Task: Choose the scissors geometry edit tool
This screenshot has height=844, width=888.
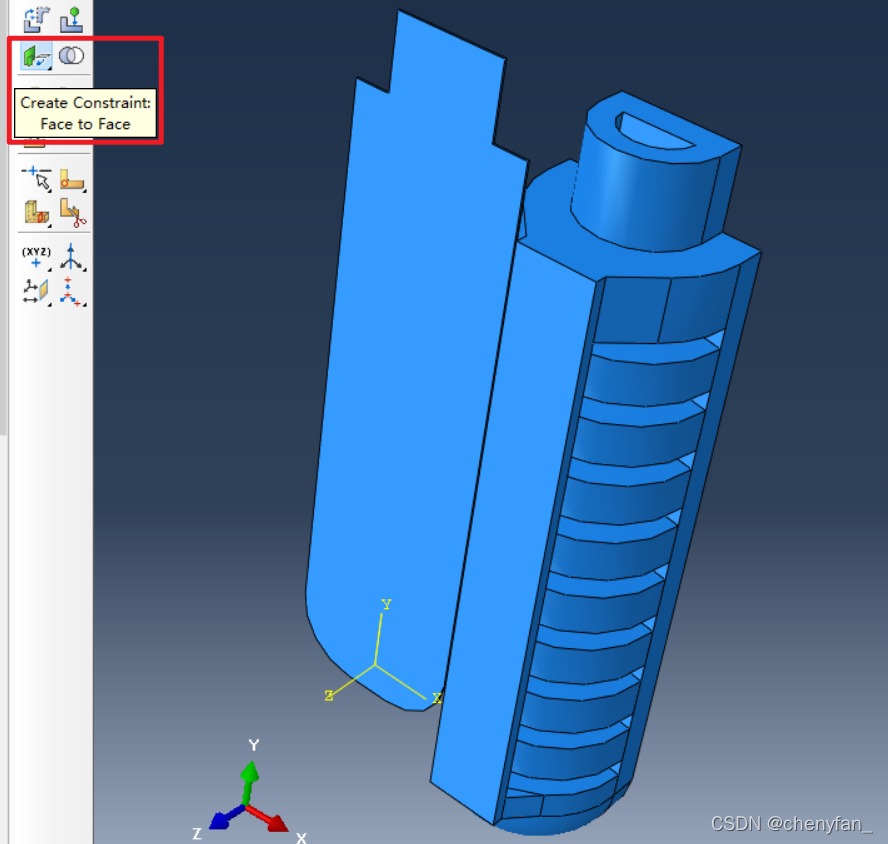Action: 72,212
